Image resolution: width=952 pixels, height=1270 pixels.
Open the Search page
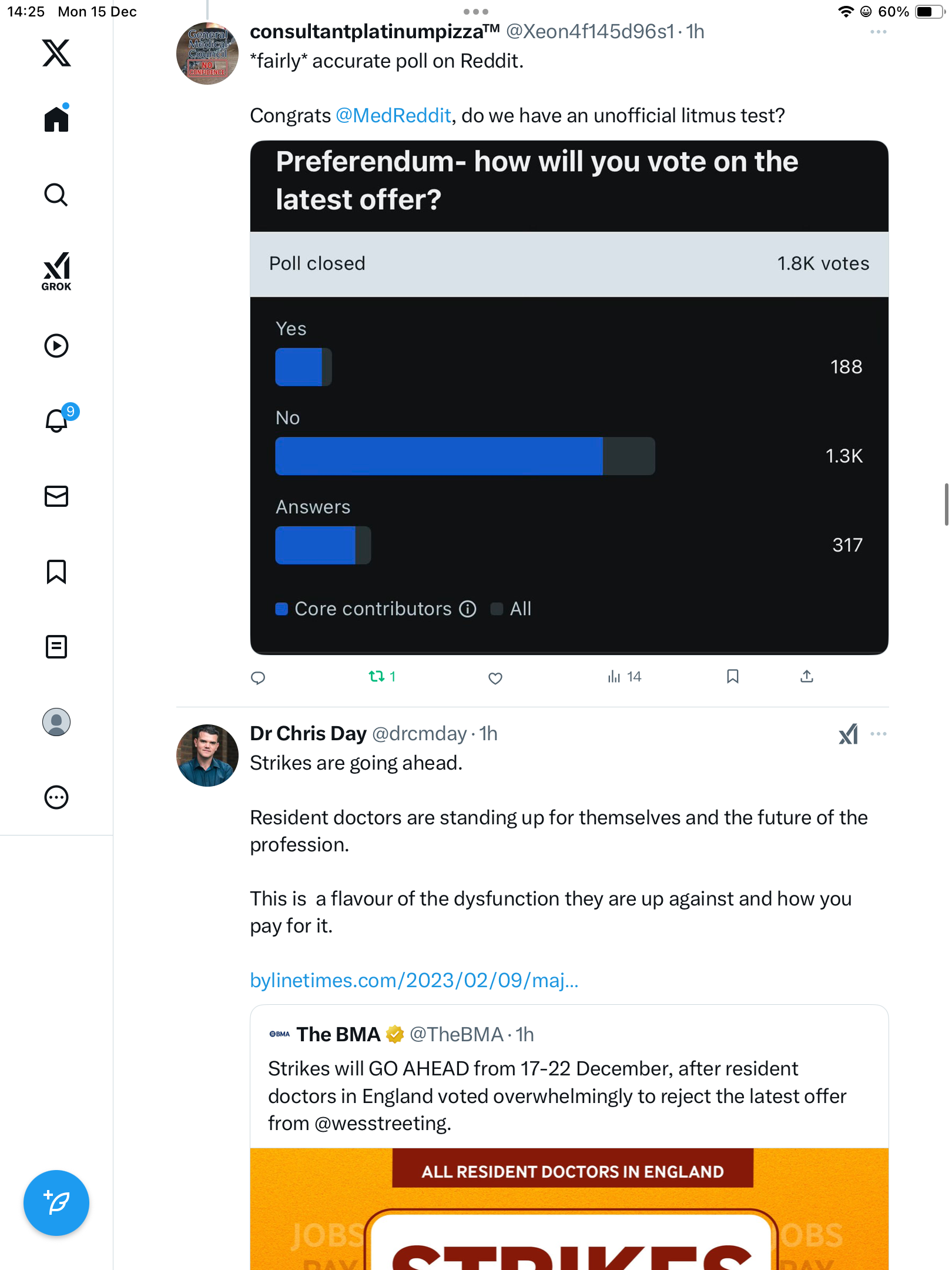click(x=56, y=195)
